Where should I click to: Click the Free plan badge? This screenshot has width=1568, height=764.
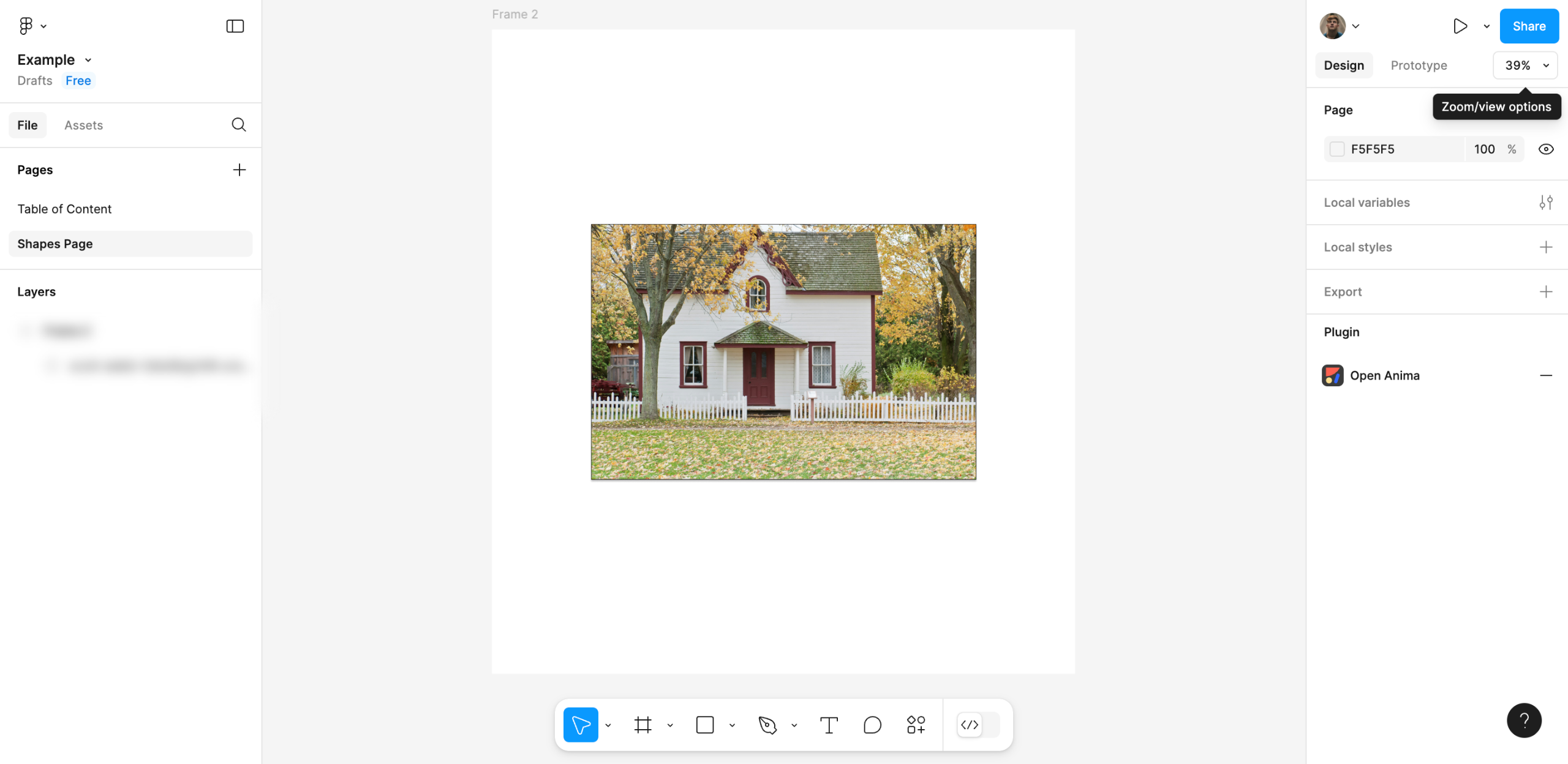tap(78, 81)
